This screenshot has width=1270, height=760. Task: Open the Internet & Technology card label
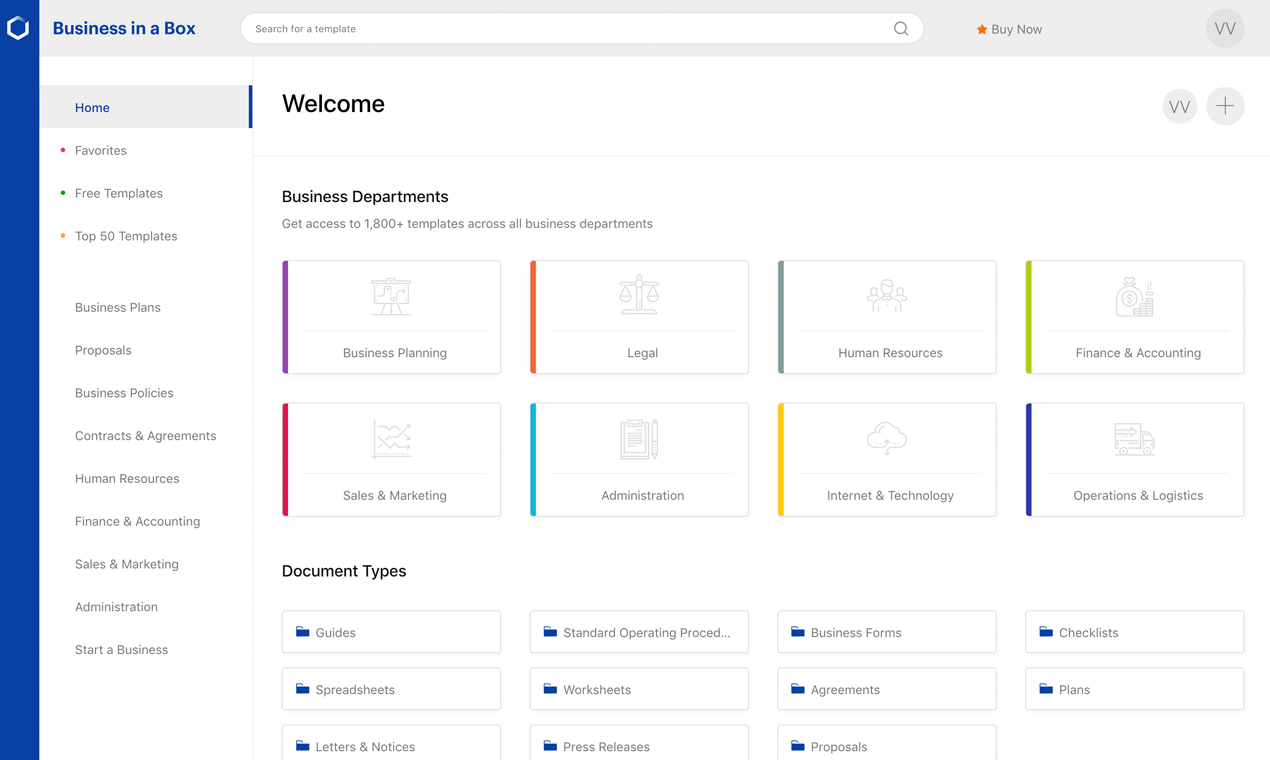[890, 496]
